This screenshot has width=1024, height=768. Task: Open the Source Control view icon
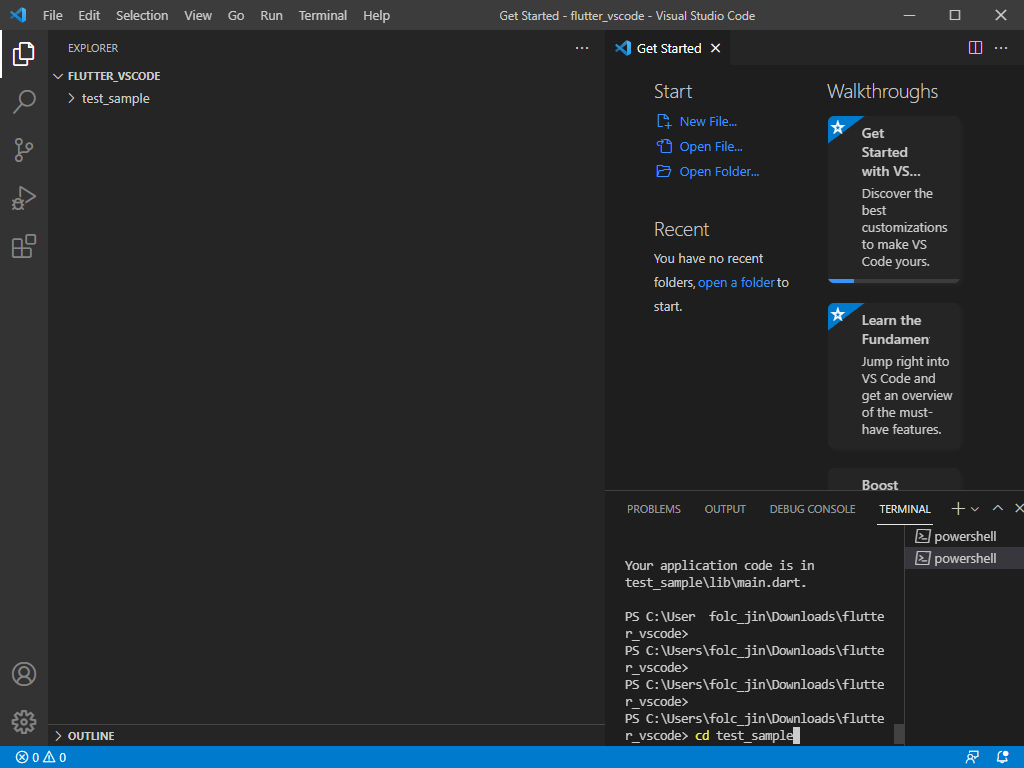24,150
